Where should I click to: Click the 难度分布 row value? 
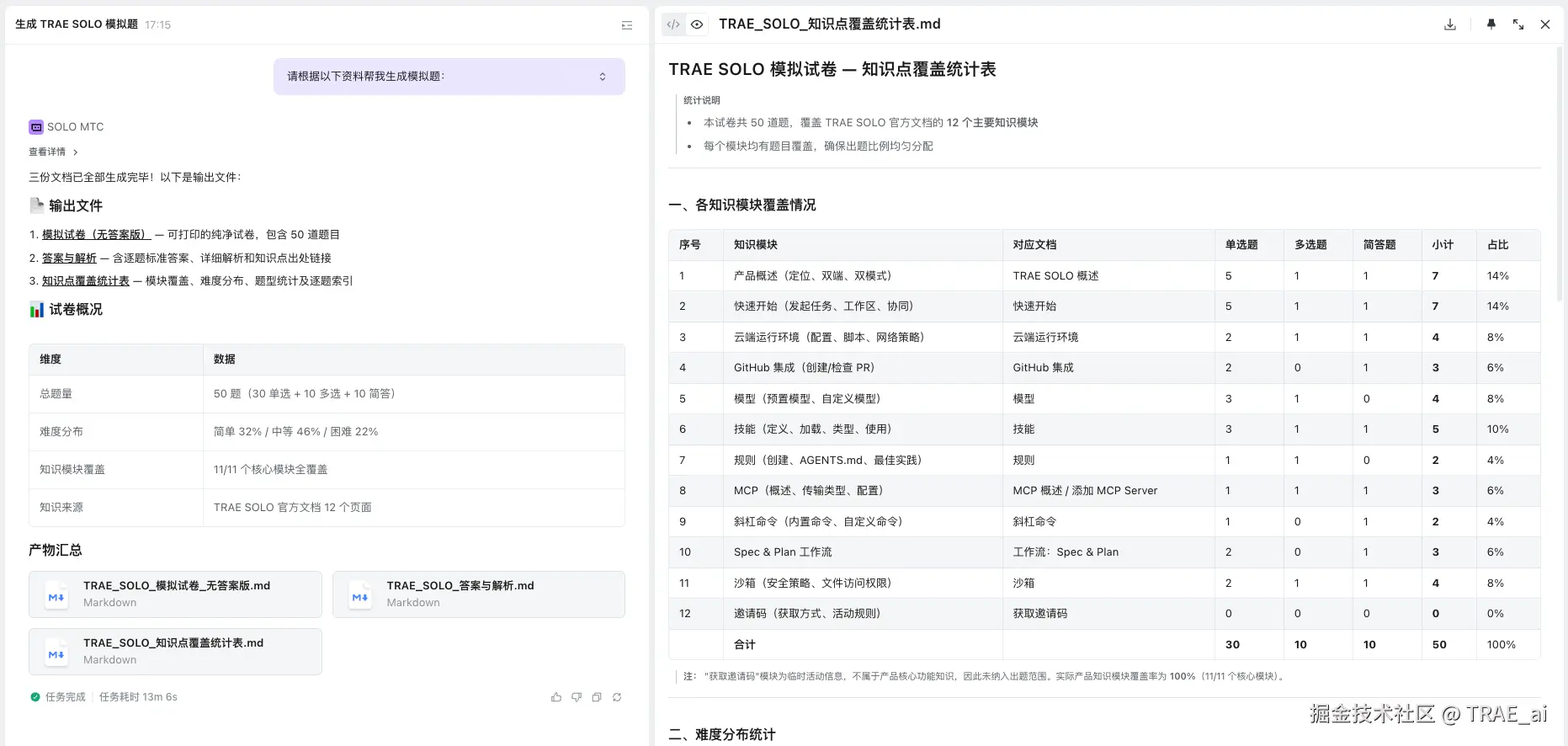click(295, 432)
